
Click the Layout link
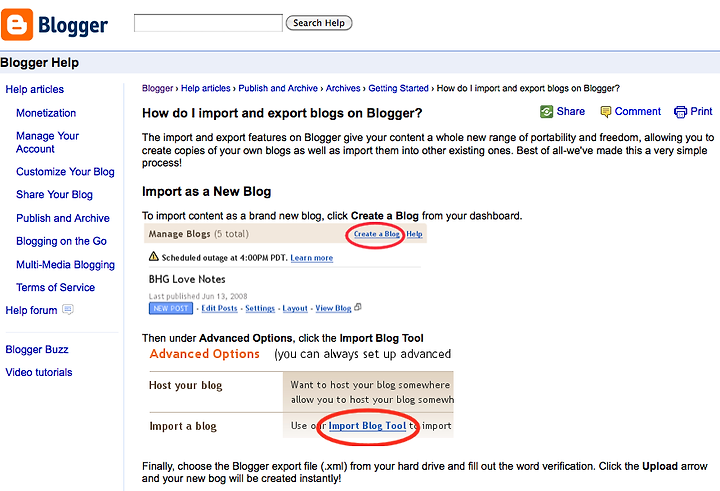click(295, 308)
